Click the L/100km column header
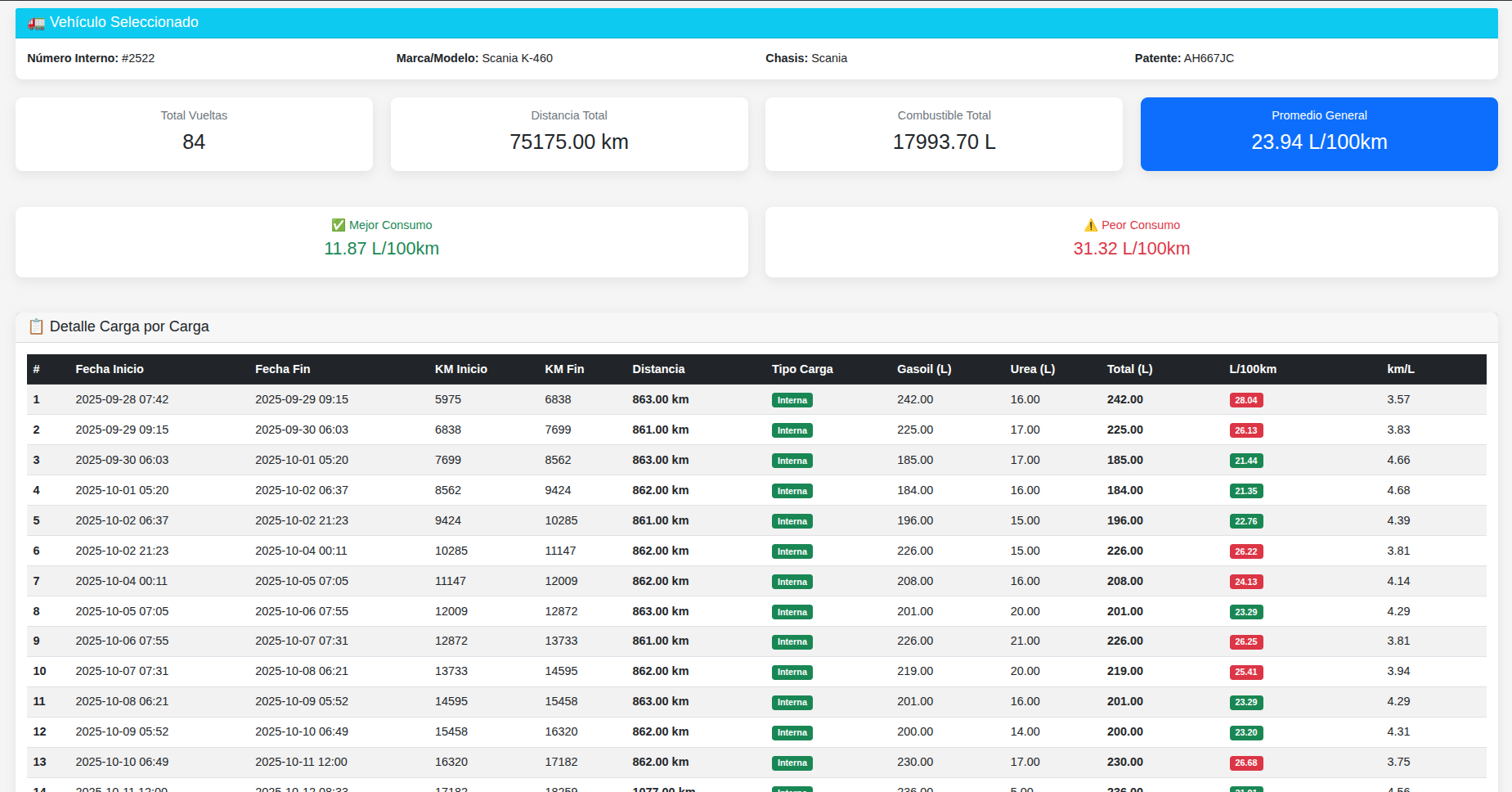The image size is (1512, 792). 1252,369
